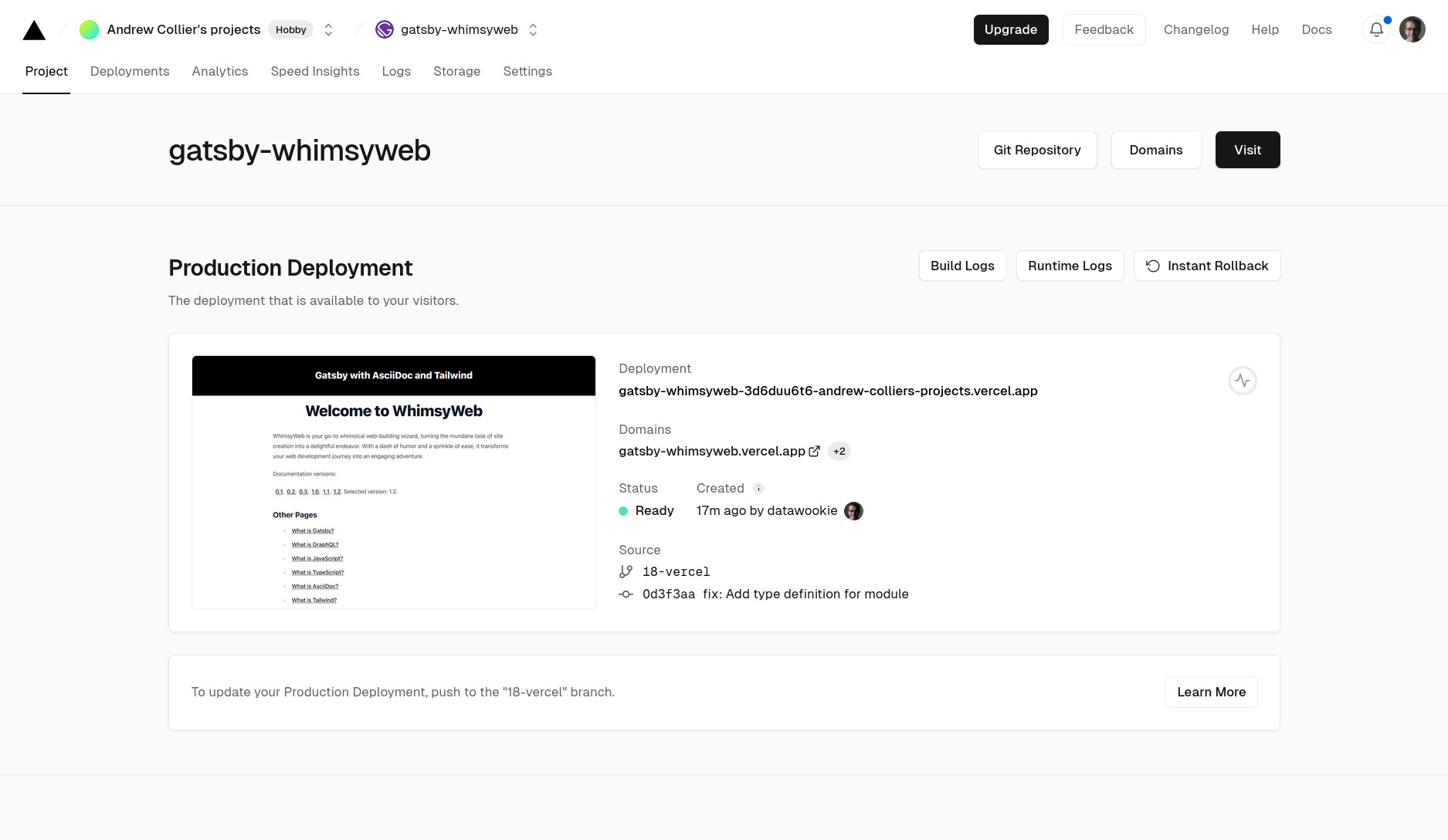Switch to the Deployments tab
Screen dimensions: 1448x840
click(130, 71)
